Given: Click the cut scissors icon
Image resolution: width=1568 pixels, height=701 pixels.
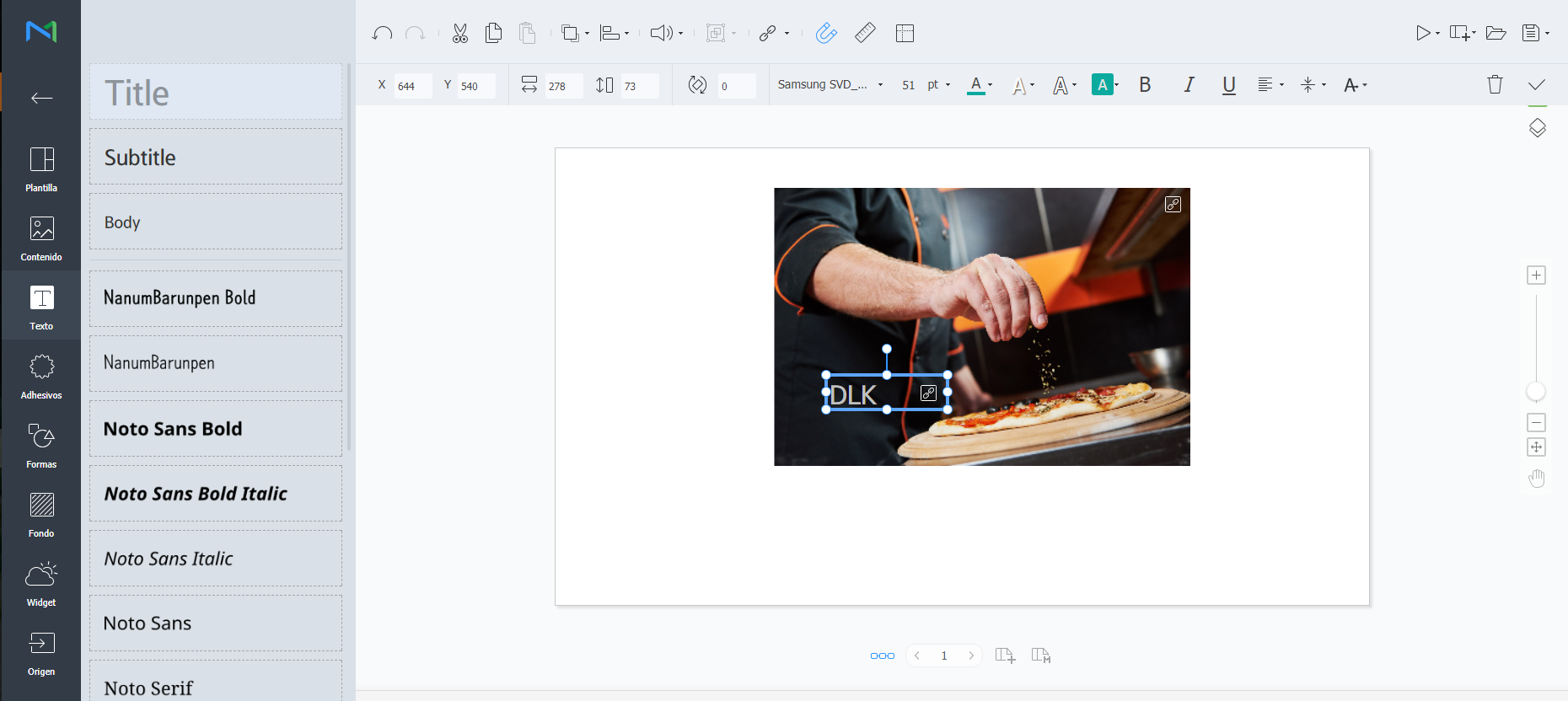Looking at the screenshot, I should (x=459, y=34).
